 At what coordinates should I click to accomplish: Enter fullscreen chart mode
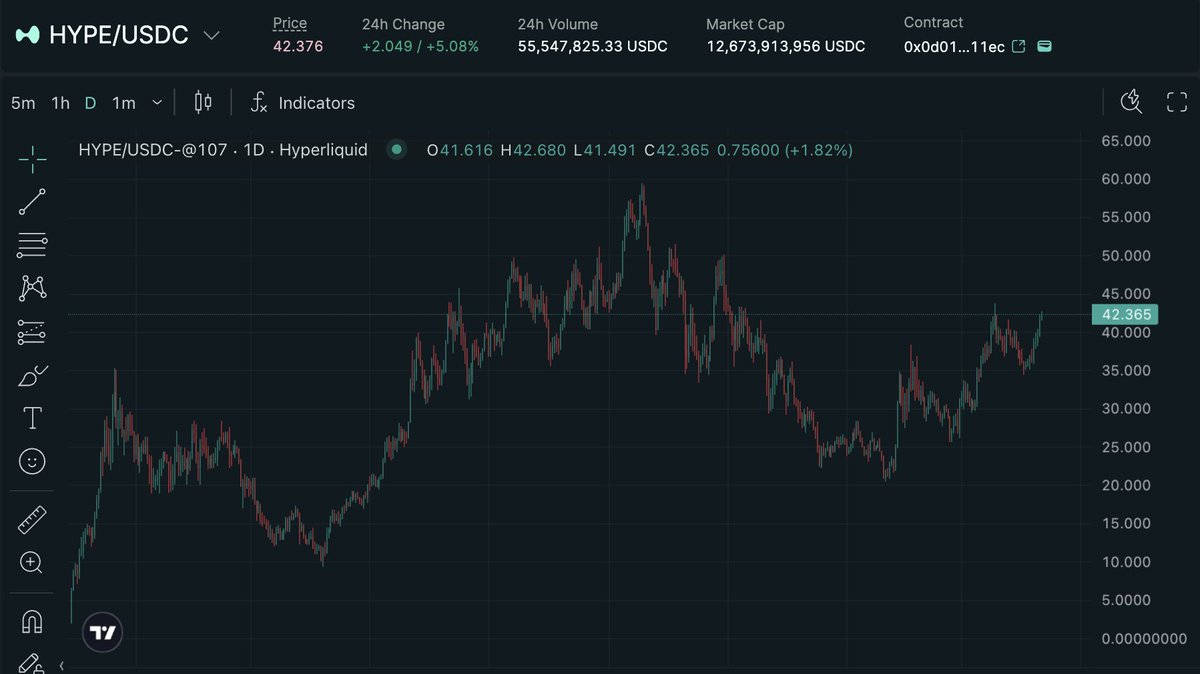1177,102
